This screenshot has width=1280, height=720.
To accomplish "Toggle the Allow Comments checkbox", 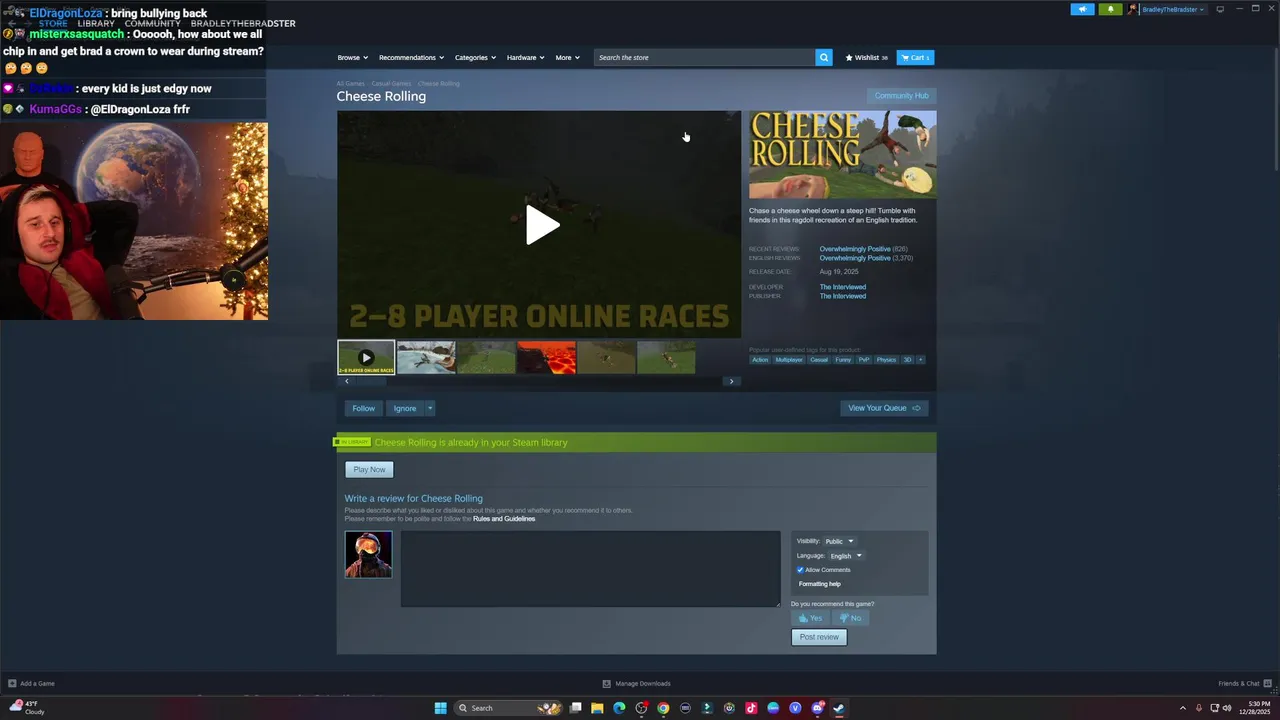I will pos(800,570).
